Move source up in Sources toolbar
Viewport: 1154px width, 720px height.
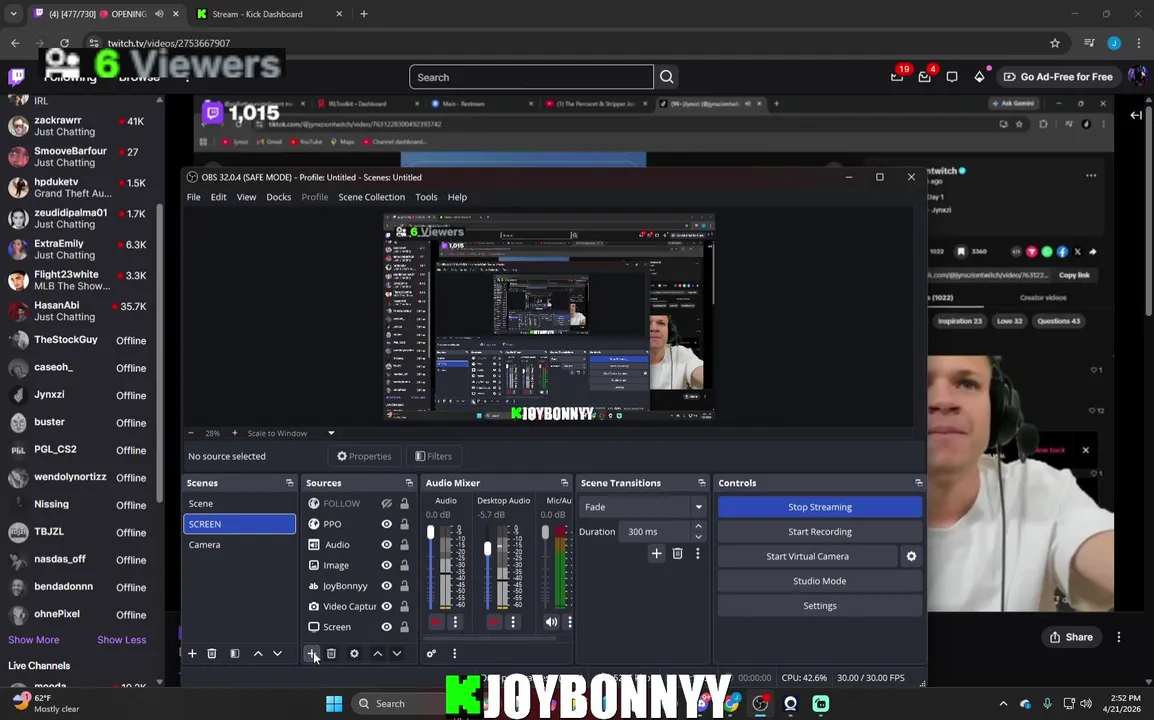[378, 653]
